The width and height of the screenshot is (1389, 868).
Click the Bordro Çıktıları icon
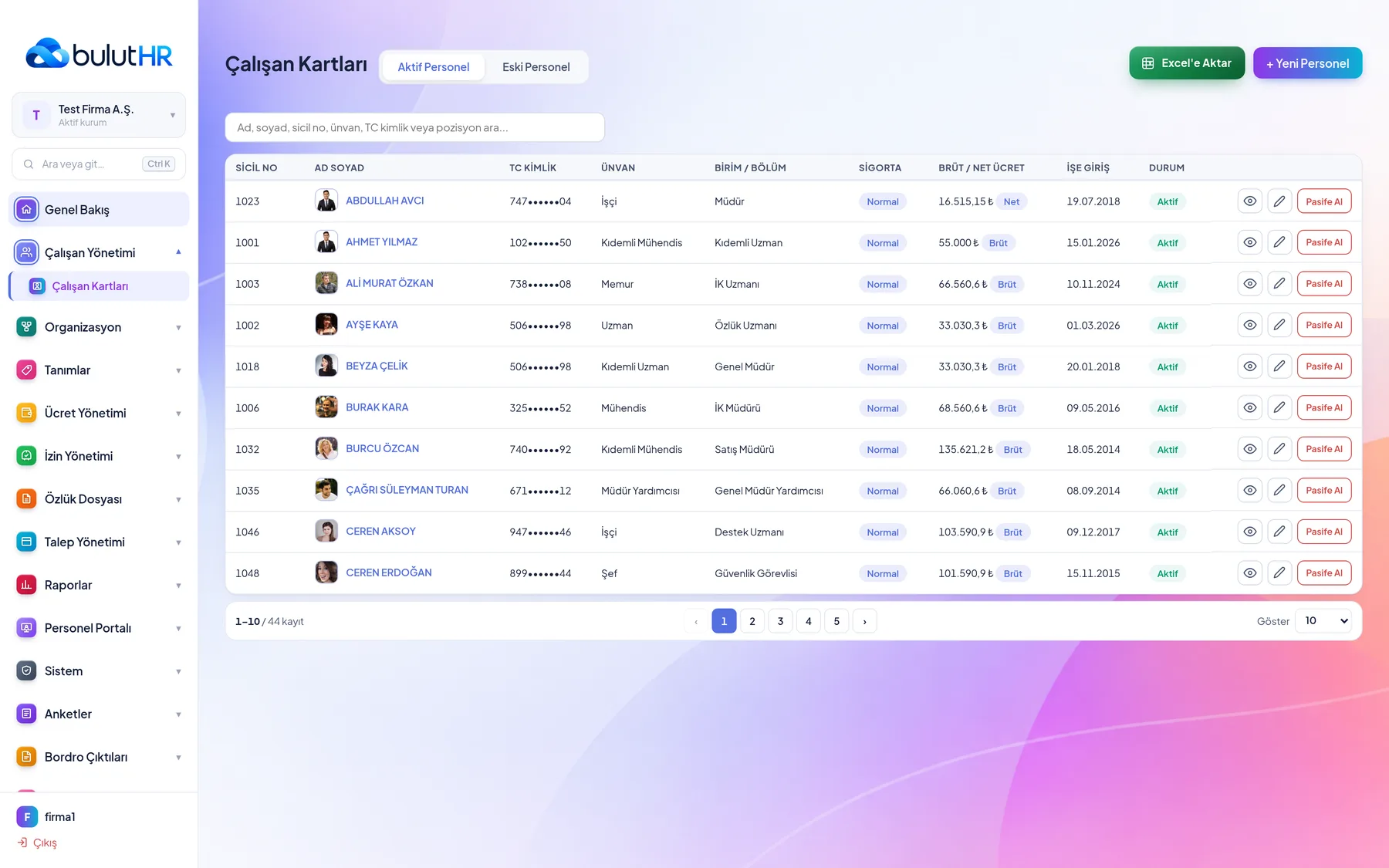click(26, 757)
